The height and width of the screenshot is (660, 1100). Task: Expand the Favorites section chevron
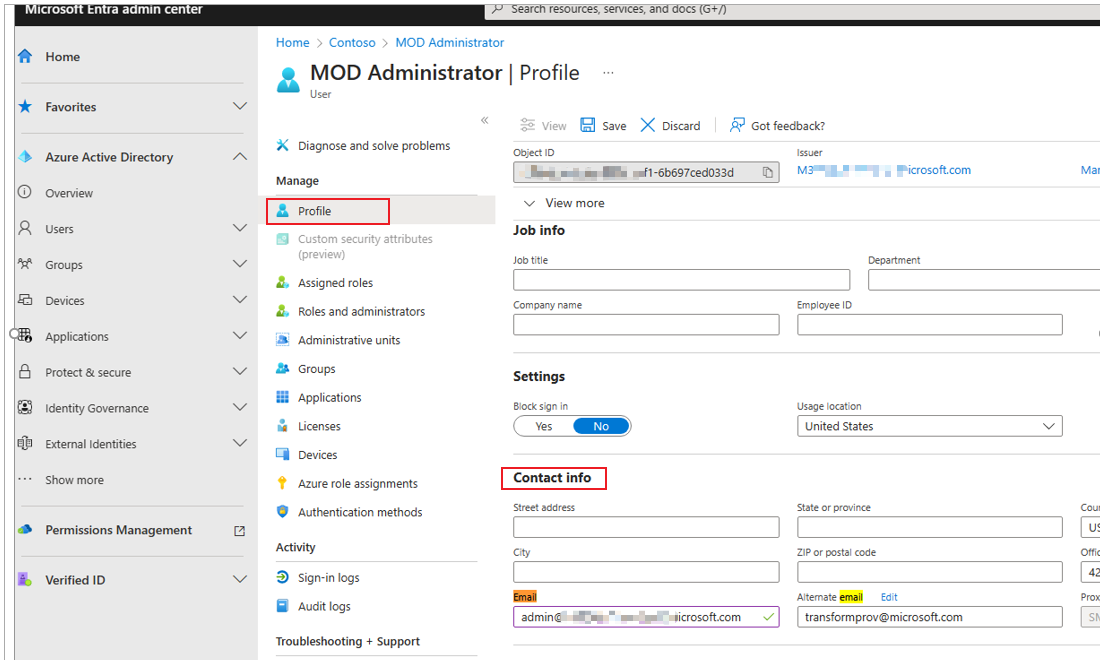coord(240,106)
